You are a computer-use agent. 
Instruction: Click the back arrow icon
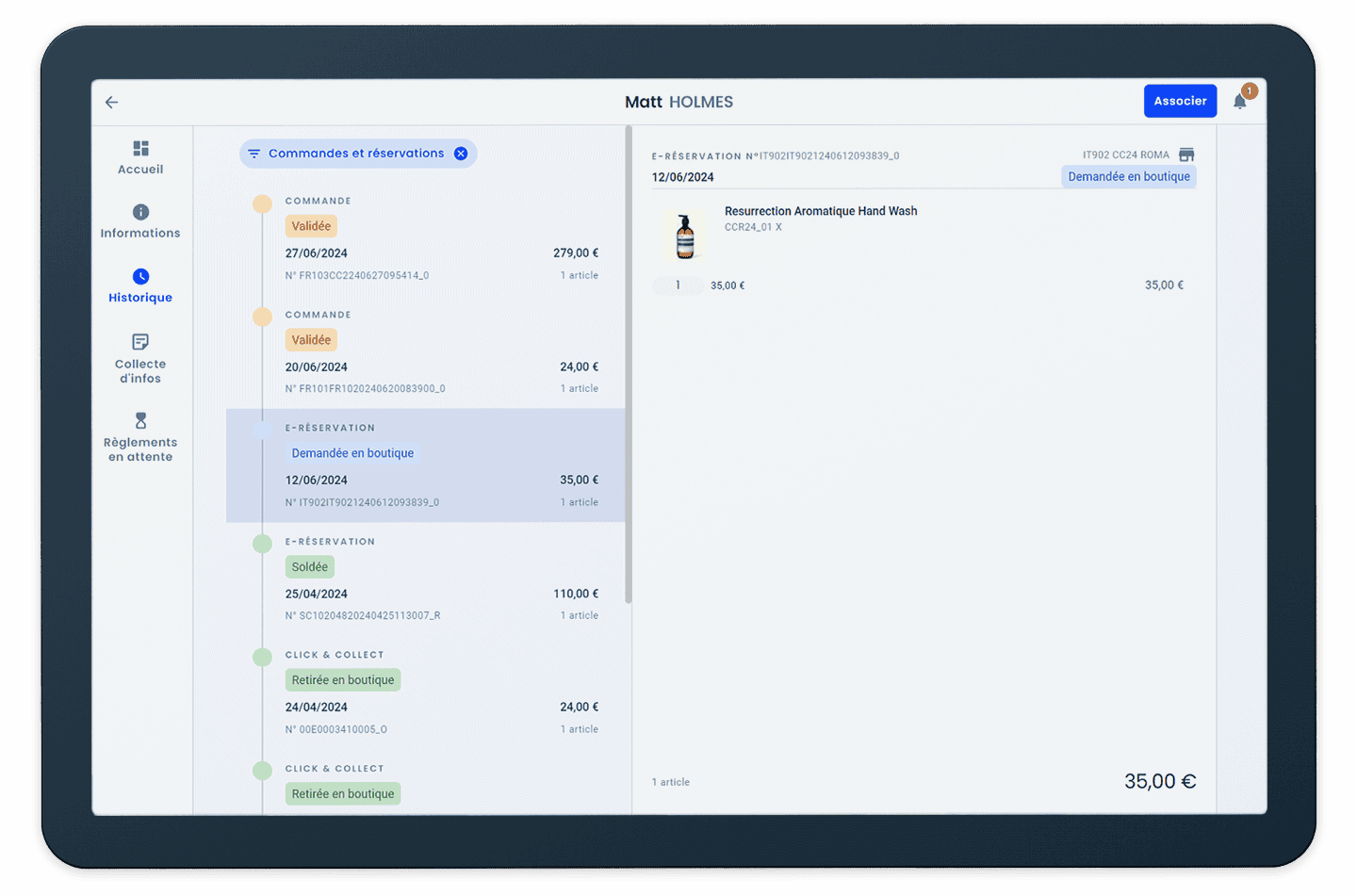[112, 102]
